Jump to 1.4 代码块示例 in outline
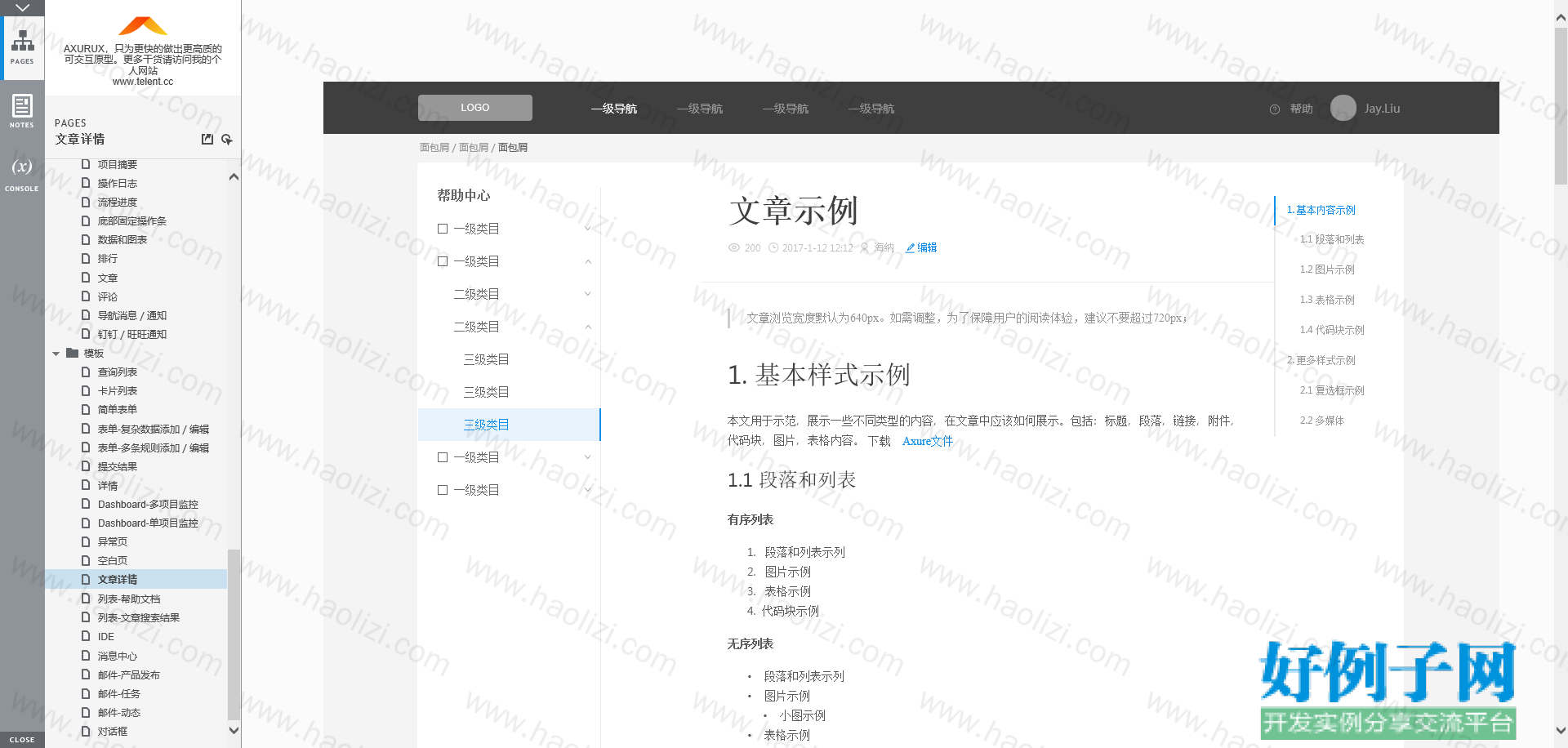Image resolution: width=1568 pixels, height=748 pixels. click(1332, 330)
